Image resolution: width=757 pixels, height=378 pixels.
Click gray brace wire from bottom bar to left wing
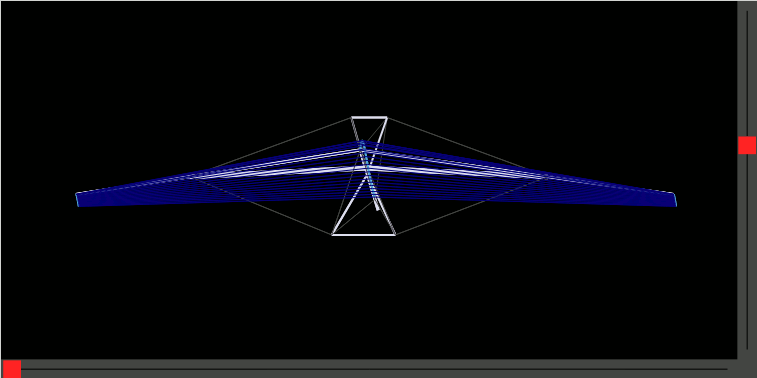click(263, 207)
